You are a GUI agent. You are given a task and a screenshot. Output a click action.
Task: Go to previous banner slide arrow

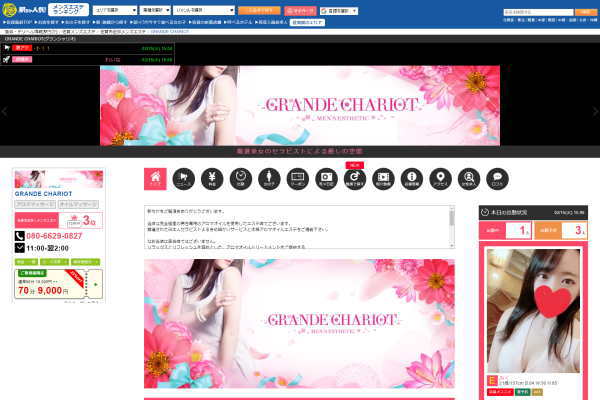click(5, 111)
